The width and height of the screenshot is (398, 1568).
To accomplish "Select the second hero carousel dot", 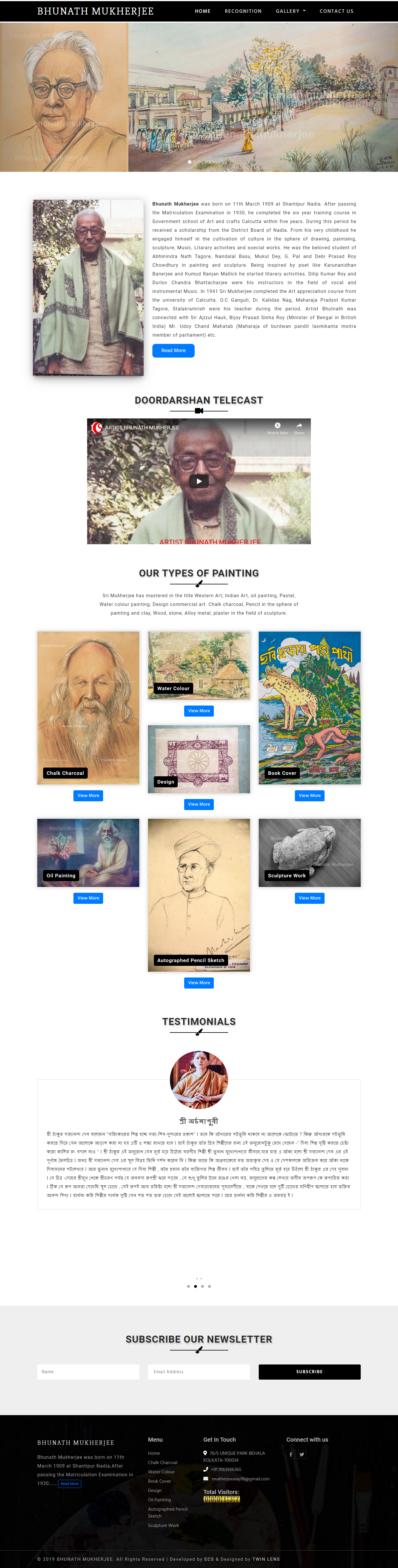I will pos(194,162).
